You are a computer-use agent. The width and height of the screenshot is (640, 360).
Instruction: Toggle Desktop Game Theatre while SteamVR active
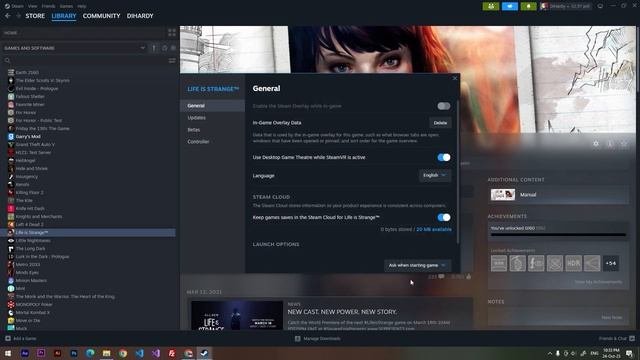(444, 157)
